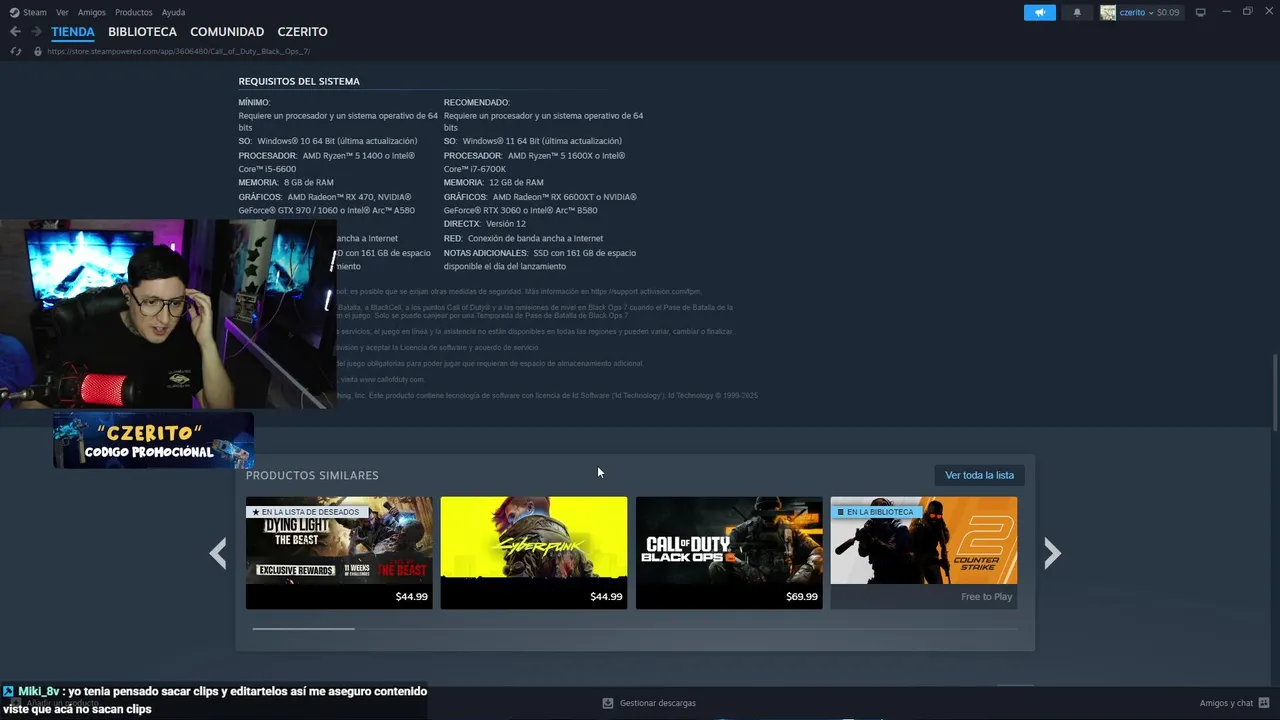Open friends and chat icon

(1264, 703)
